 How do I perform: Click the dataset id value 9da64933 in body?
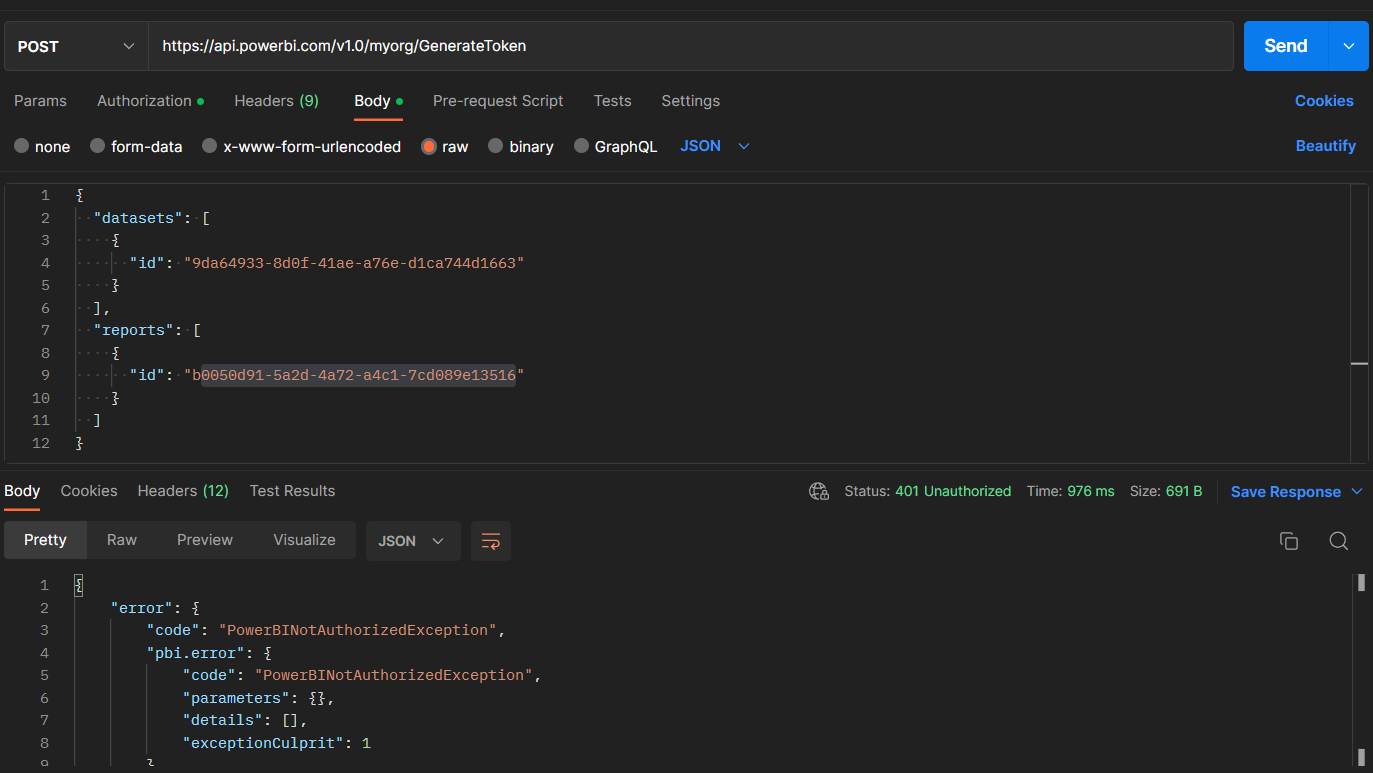[354, 263]
